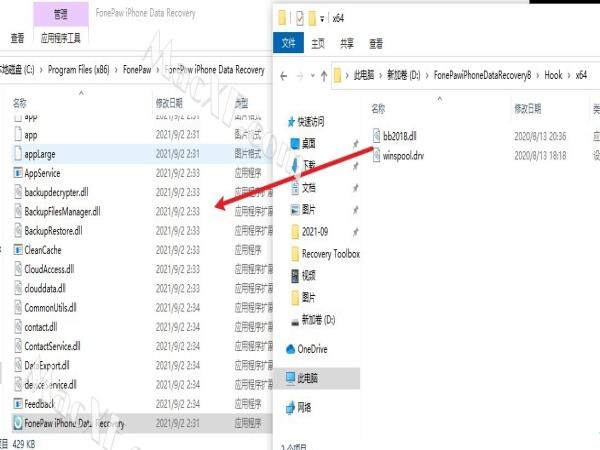Image resolution: width=600 pixels, height=450 pixels.
Task: Expand chevron after Program Files (x86)
Action: tap(116, 70)
